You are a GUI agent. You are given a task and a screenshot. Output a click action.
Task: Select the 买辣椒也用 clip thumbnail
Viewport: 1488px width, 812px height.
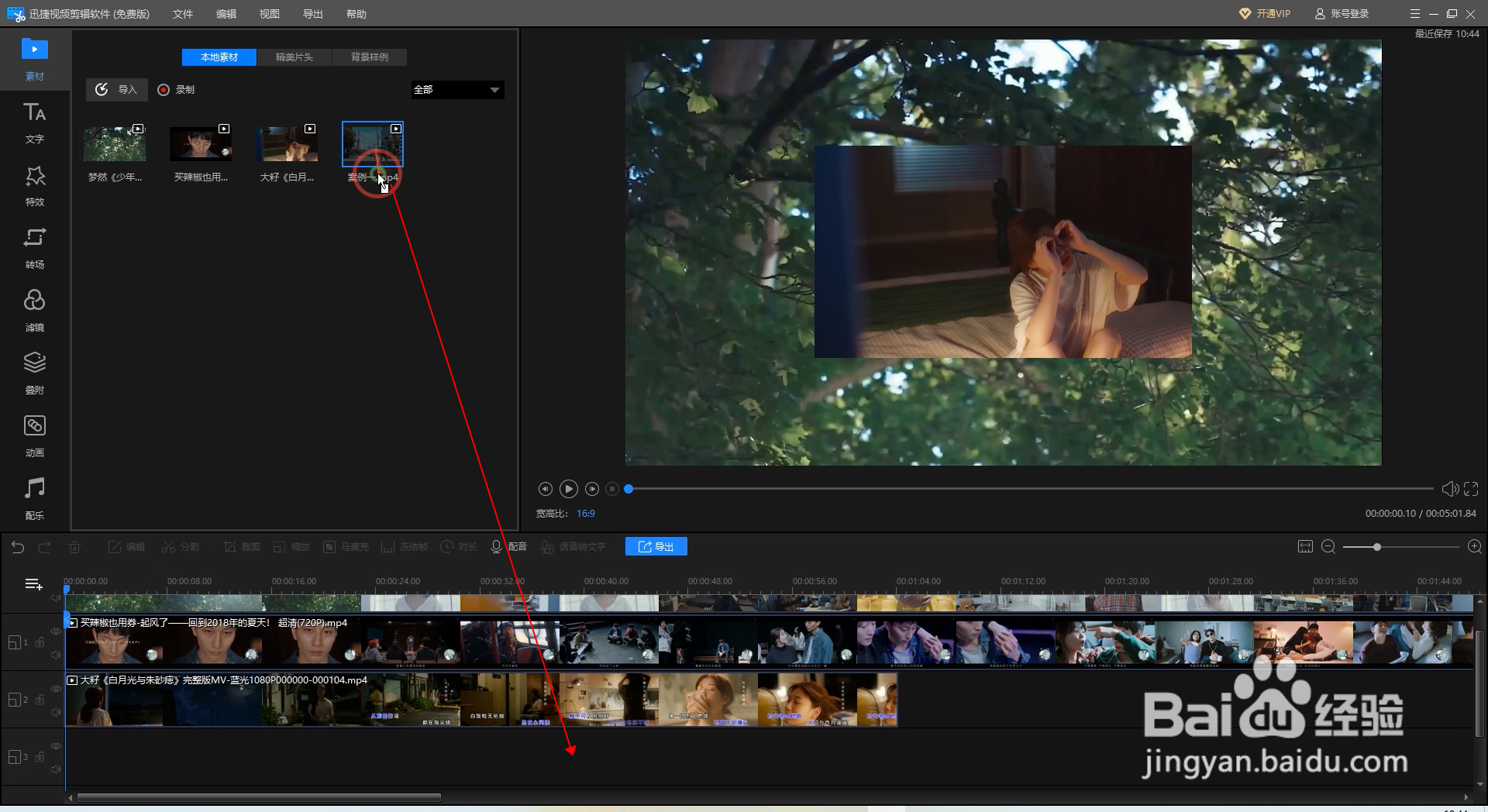point(201,143)
